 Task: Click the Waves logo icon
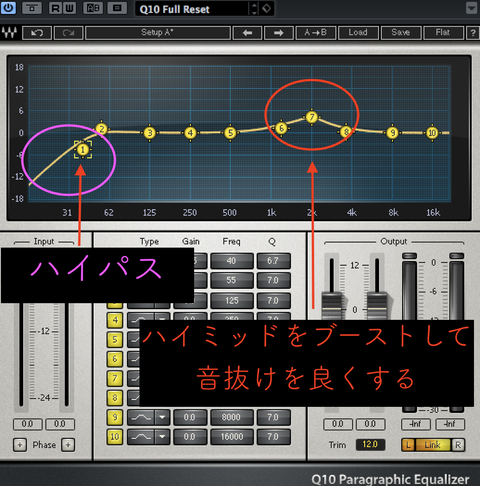pos(9,33)
